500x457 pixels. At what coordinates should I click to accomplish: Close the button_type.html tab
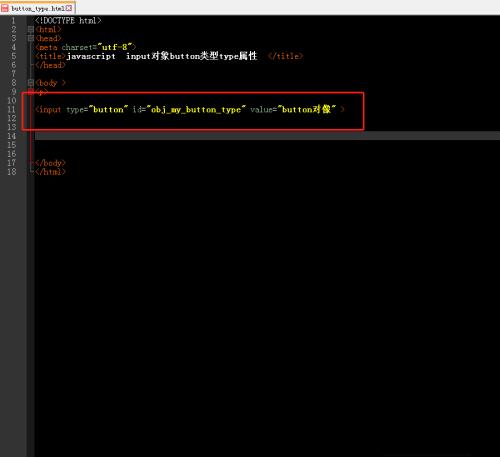pyautogui.click(x=69, y=8)
